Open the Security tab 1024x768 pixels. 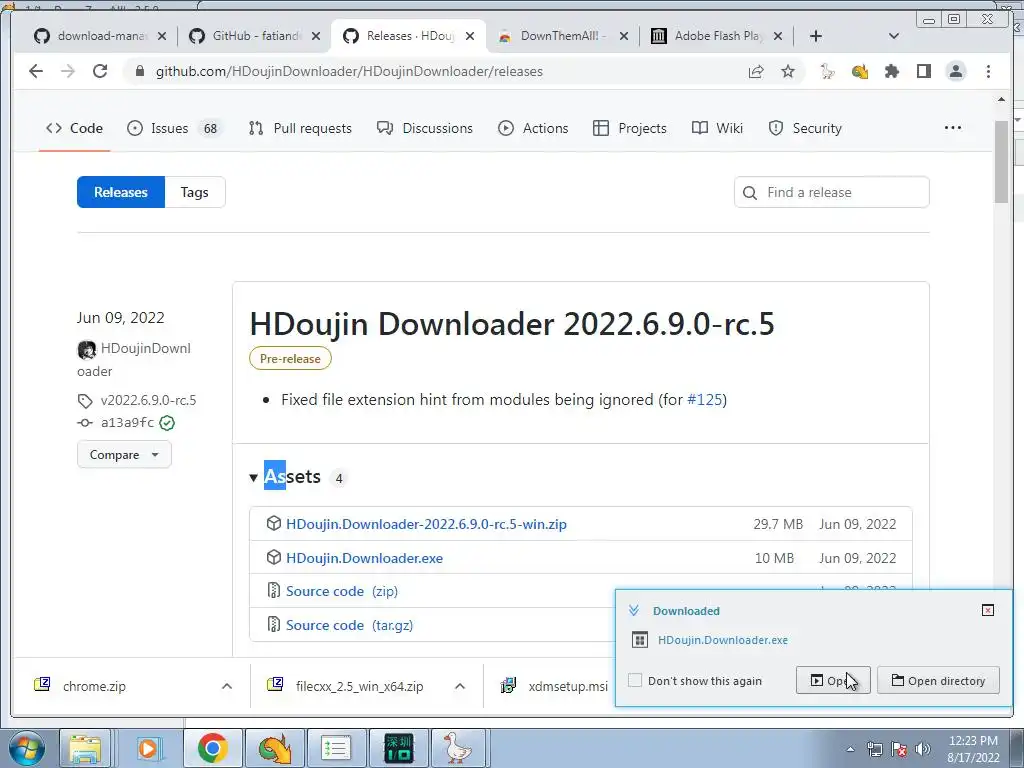click(805, 128)
